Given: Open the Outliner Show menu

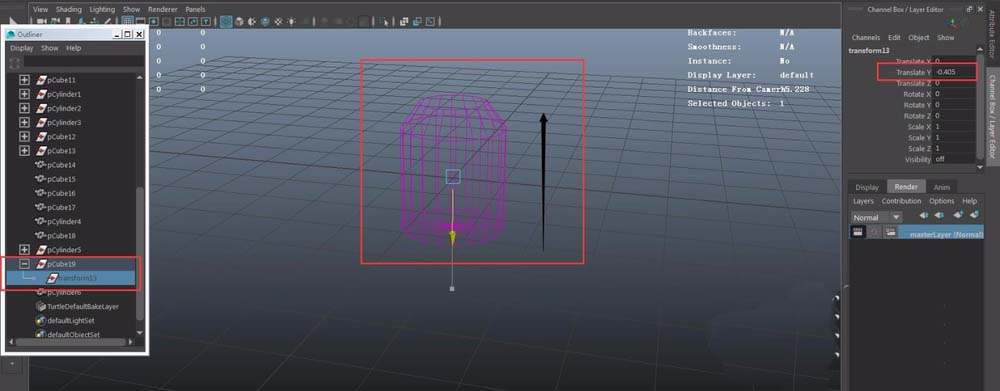Looking at the screenshot, I should click(50, 48).
